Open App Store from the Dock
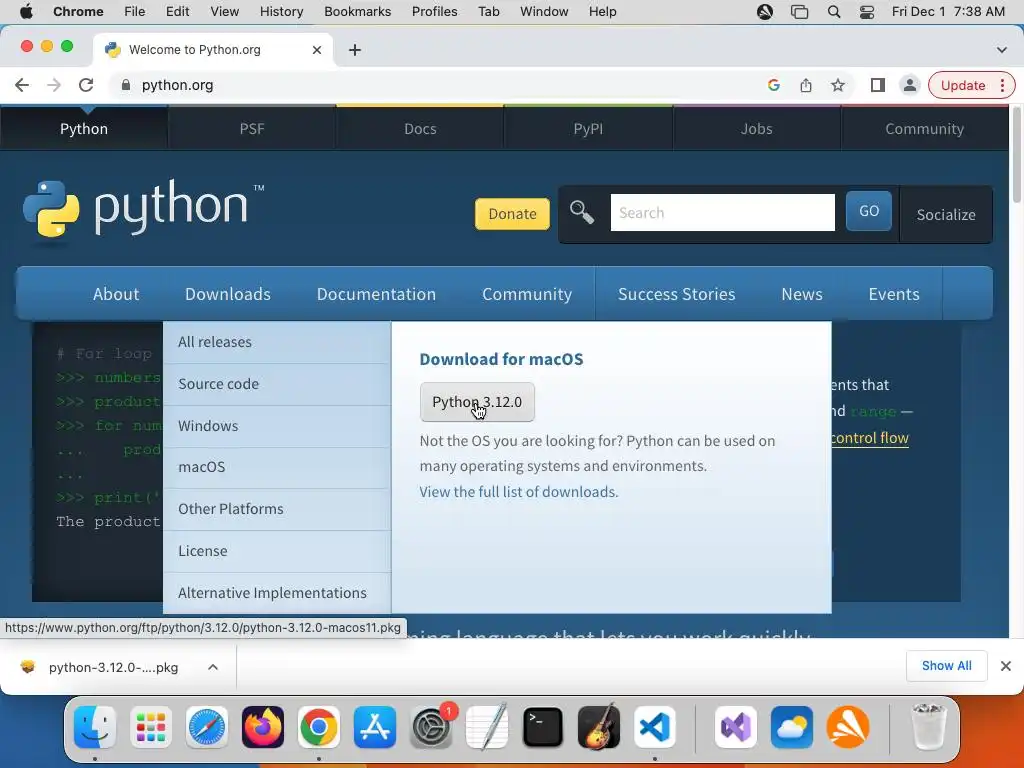Image resolution: width=1024 pixels, height=768 pixels. pos(375,727)
